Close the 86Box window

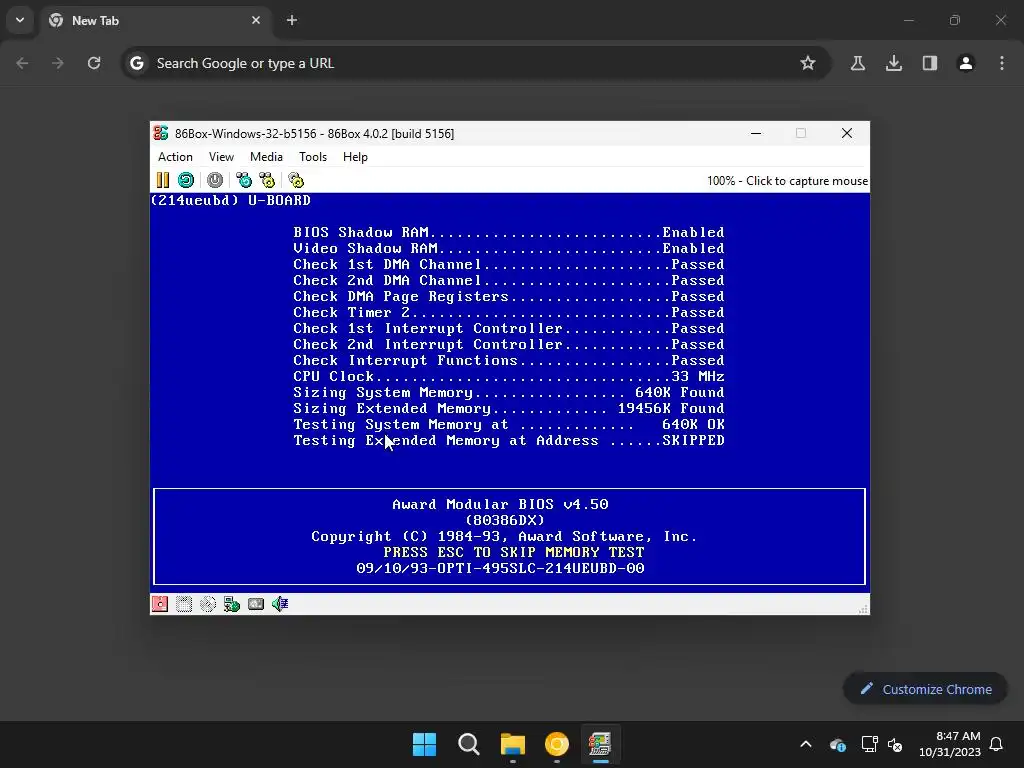847,133
